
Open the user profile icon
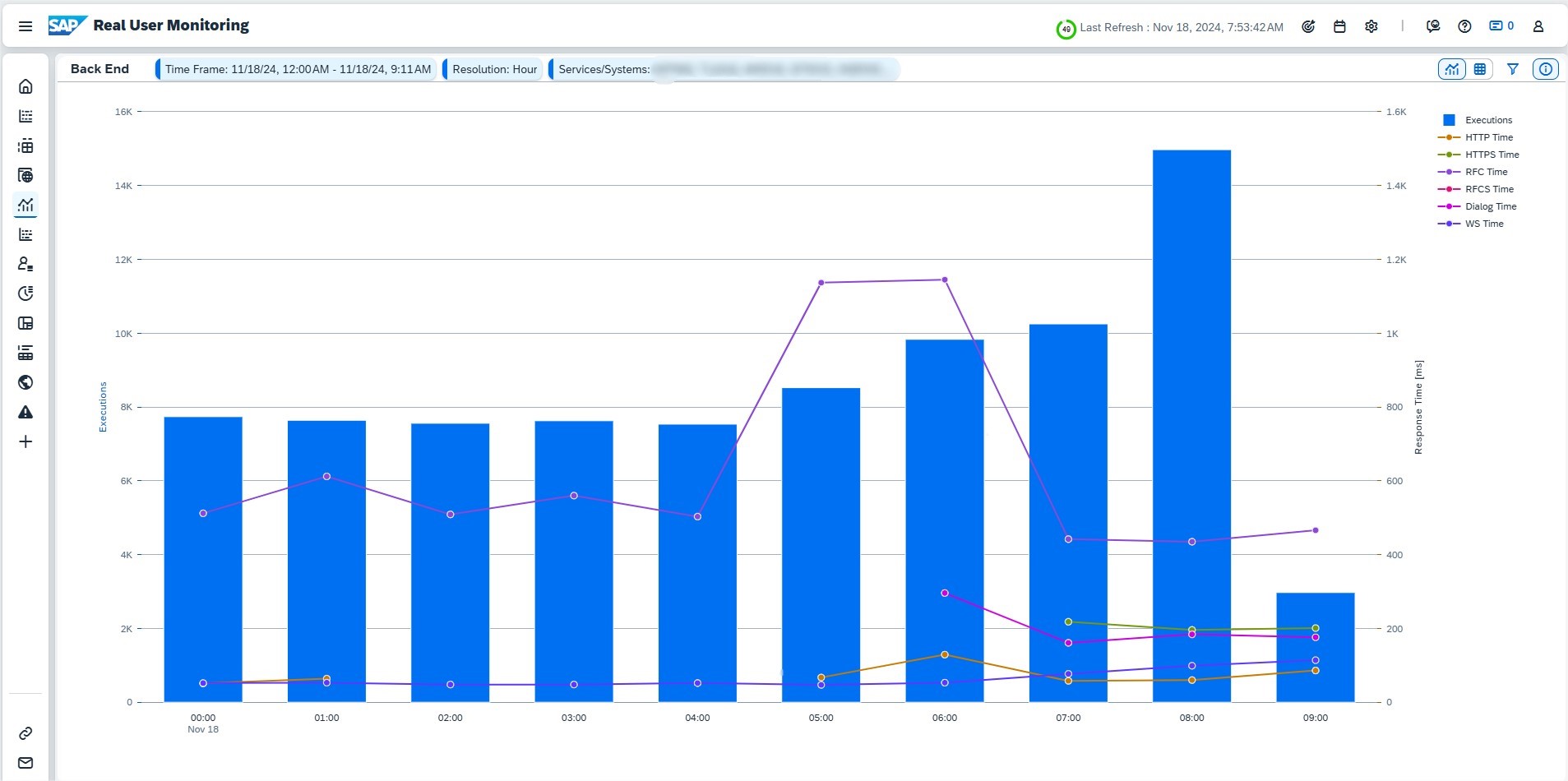click(x=1538, y=26)
